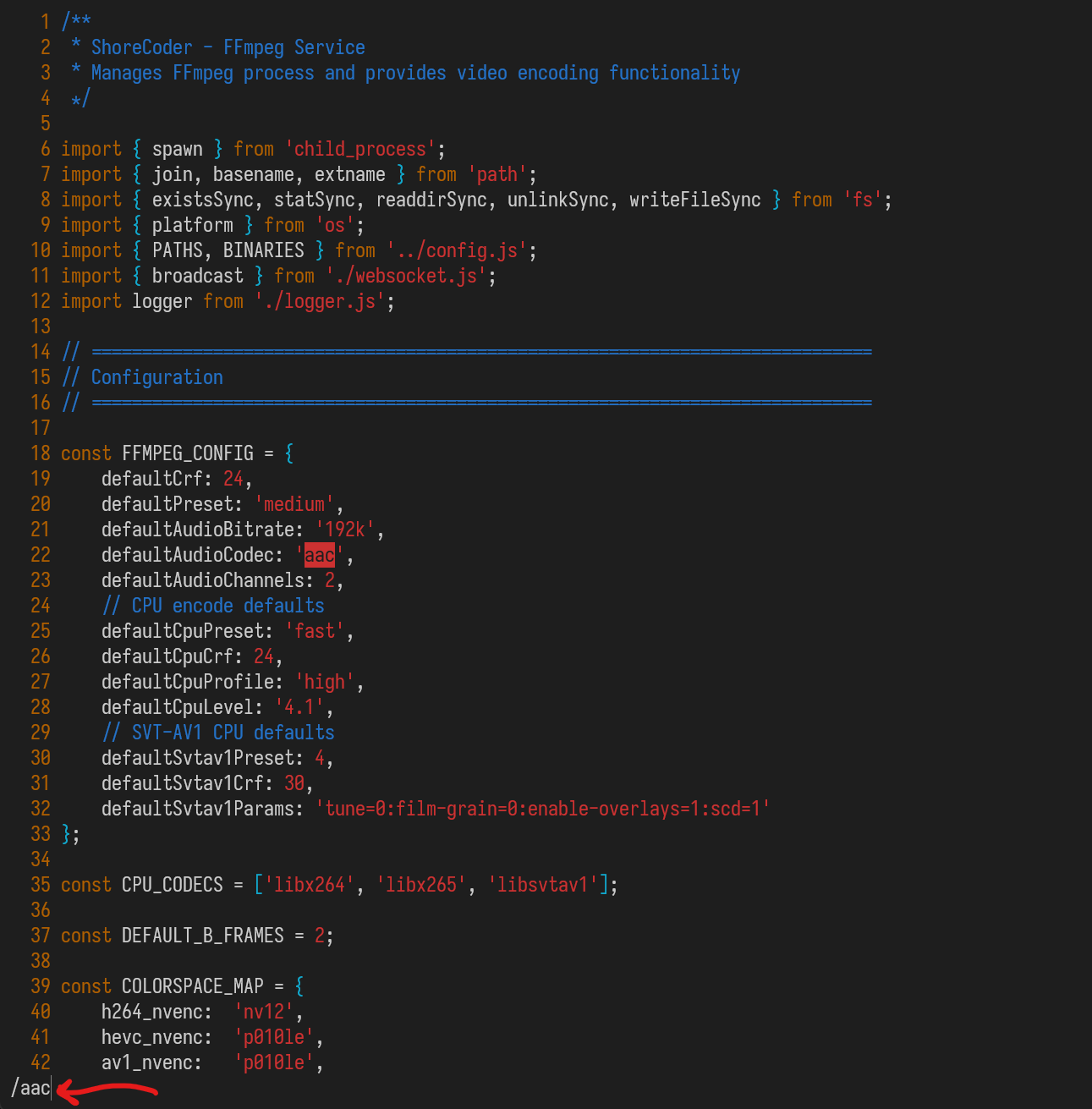Click the defaultCrf property key
The height and width of the screenshot is (1109, 1092).
[152, 479]
